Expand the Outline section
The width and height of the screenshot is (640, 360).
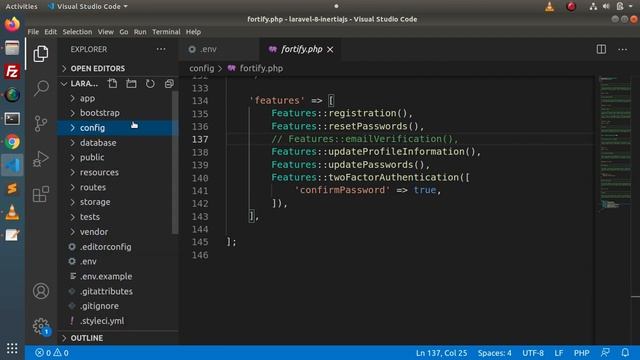[x=118, y=338]
